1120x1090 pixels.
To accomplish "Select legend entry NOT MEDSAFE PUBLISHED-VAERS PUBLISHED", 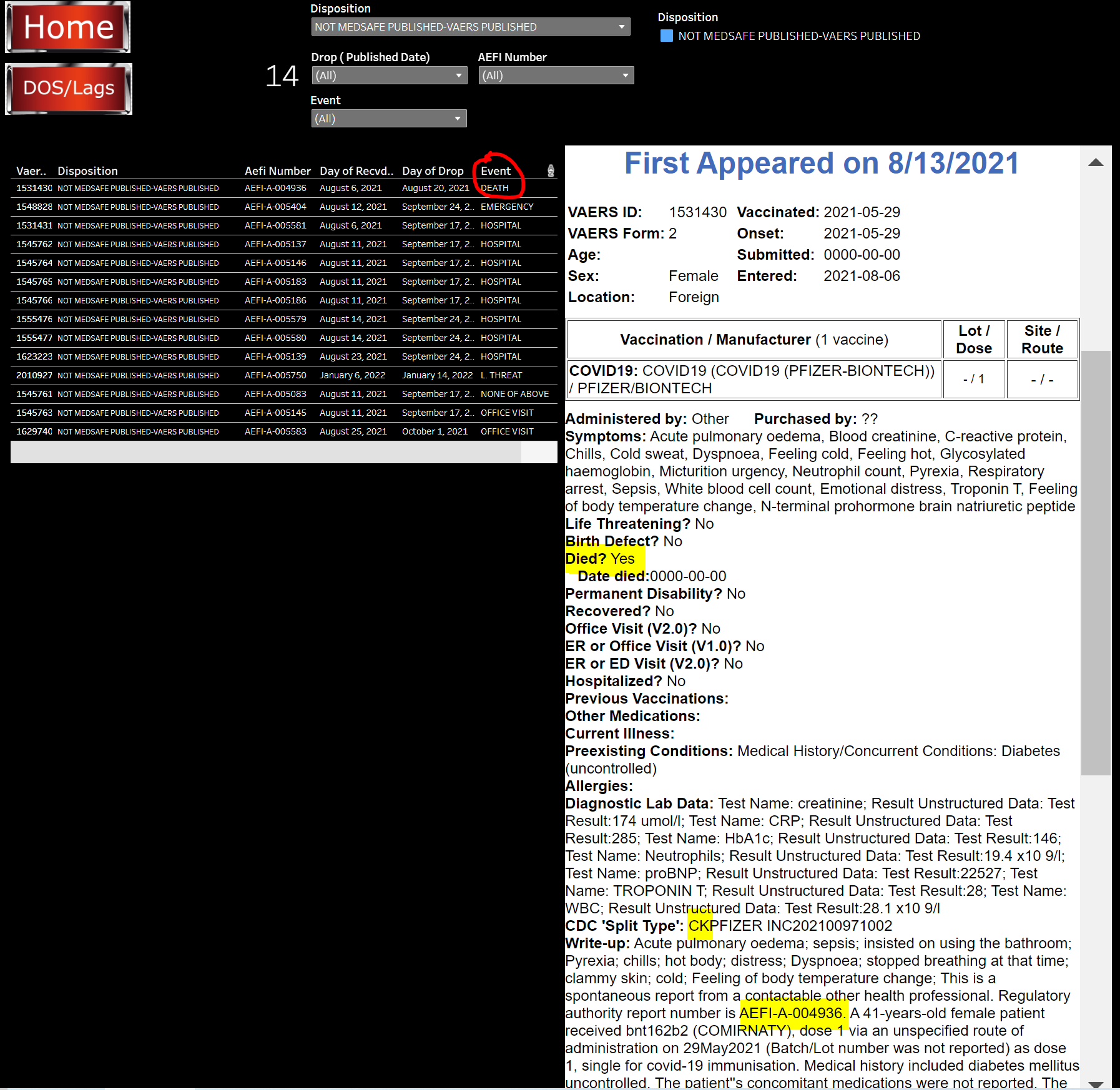I will 798,36.
